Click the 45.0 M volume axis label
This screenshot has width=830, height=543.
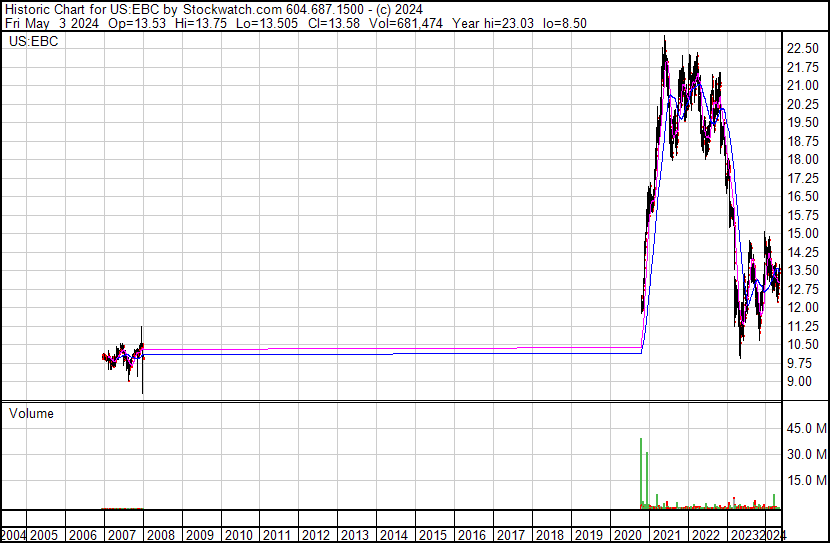point(806,428)
